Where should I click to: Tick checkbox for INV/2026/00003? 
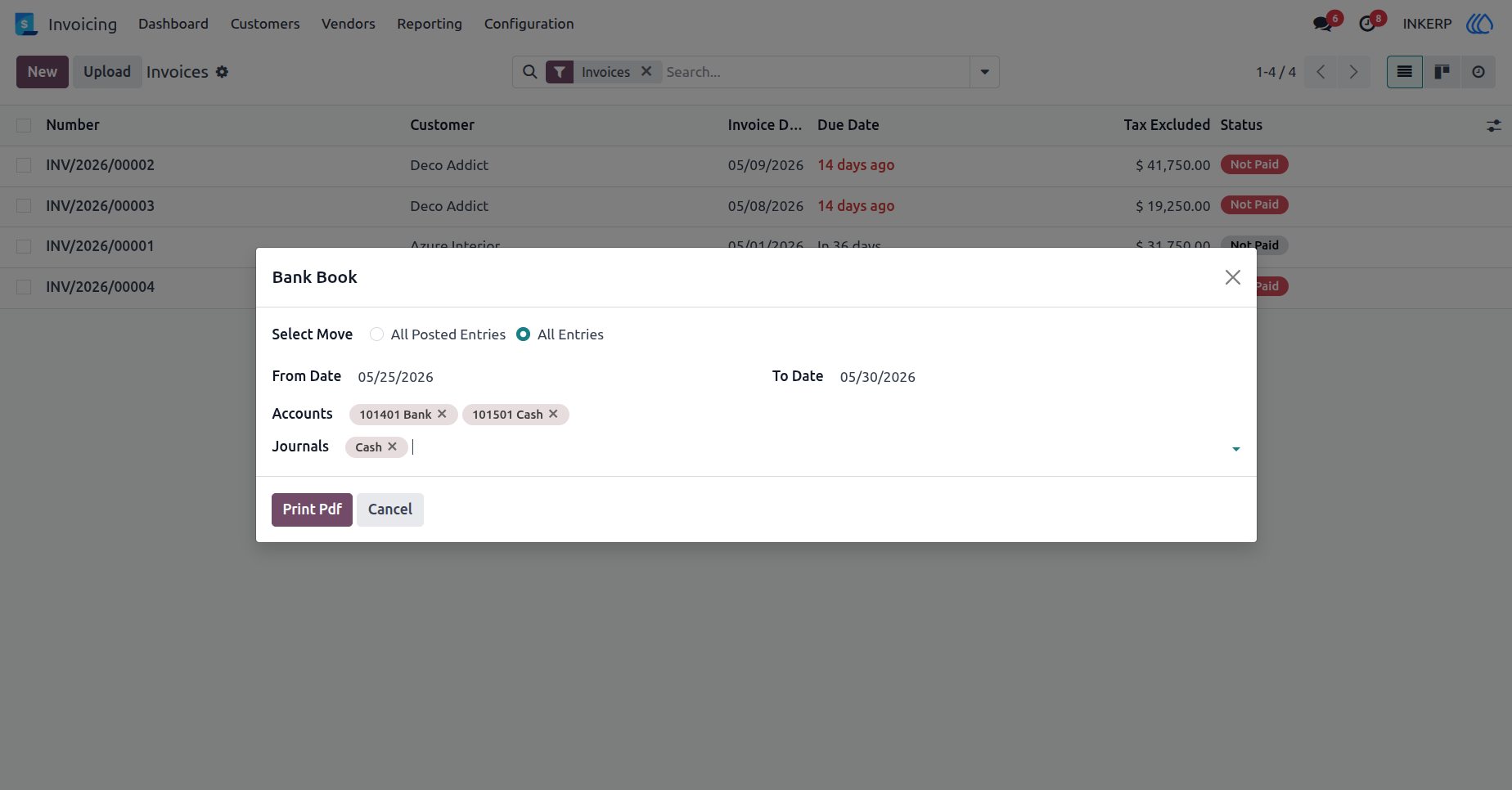pos(24,206)
